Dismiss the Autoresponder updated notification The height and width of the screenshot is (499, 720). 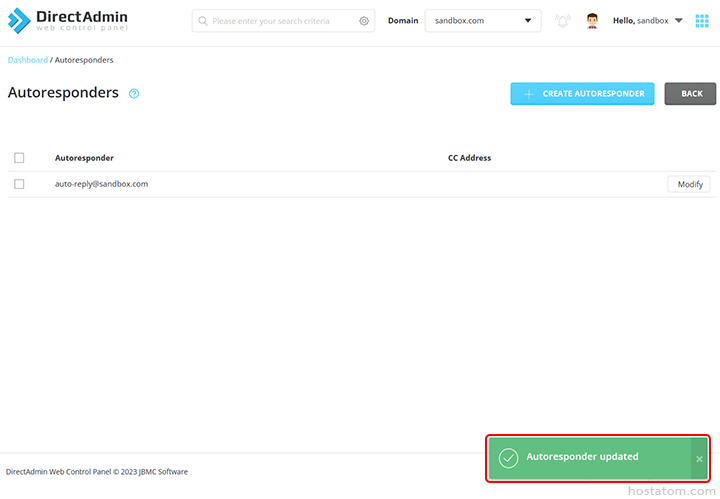699,459
